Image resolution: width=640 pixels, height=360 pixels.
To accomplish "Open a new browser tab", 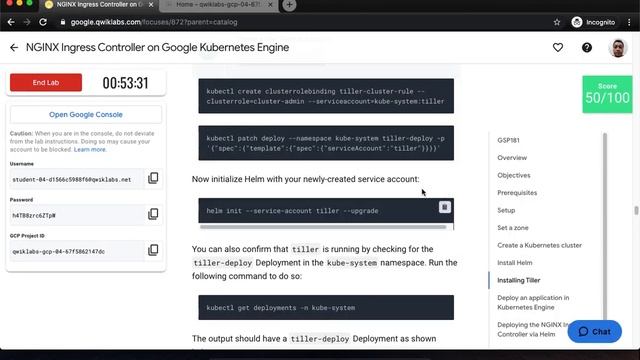I will tap(289, 5).
